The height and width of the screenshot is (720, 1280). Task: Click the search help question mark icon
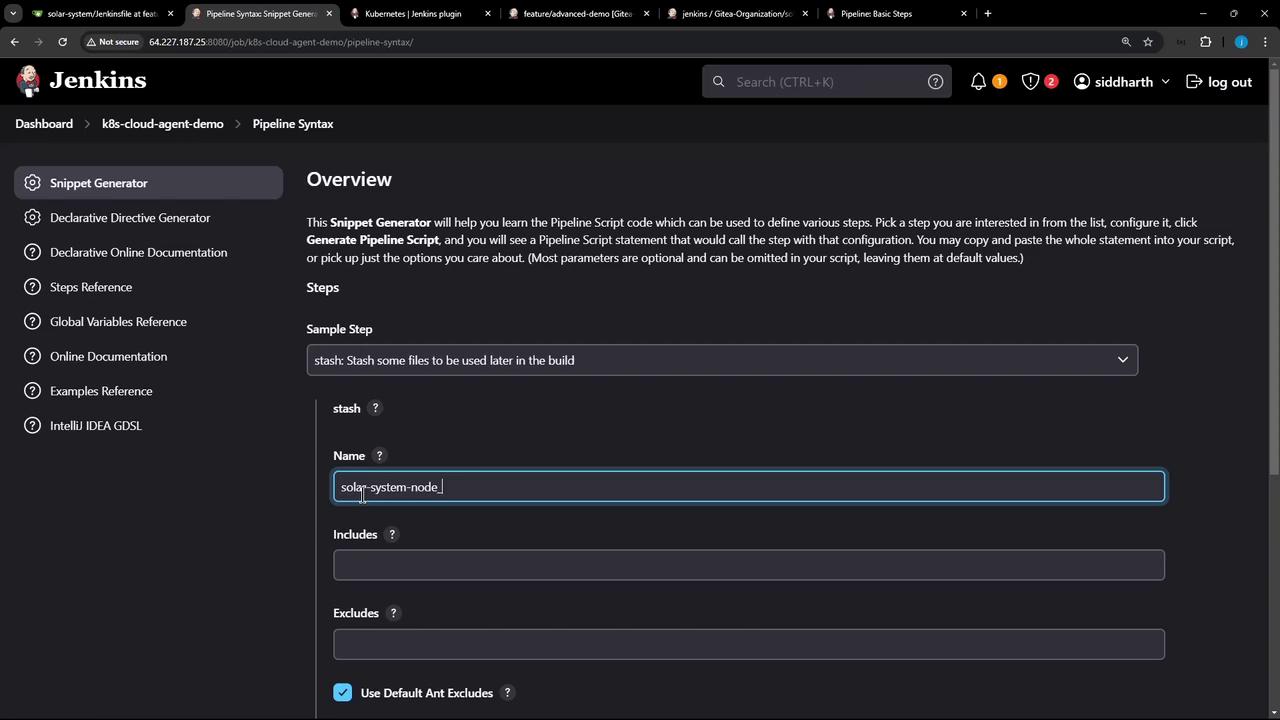pos(935,82)
